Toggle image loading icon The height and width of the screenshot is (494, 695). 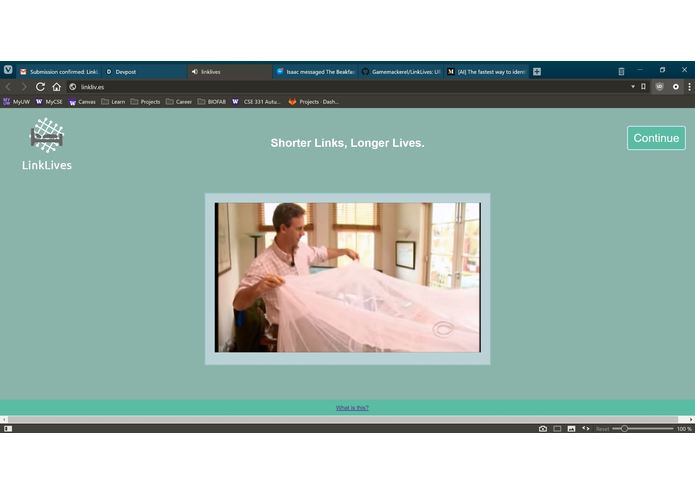click(x=571, y=428)
